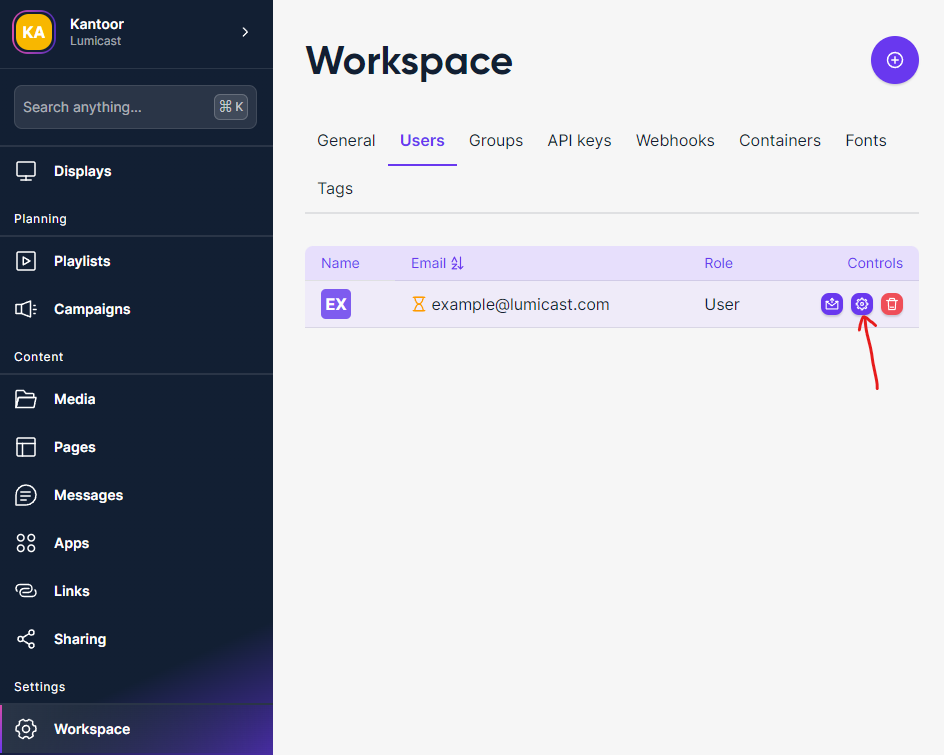Open the Fonts settings
Image resolution: width=944 pixels, height=755 pixels.
pos(865,140)
